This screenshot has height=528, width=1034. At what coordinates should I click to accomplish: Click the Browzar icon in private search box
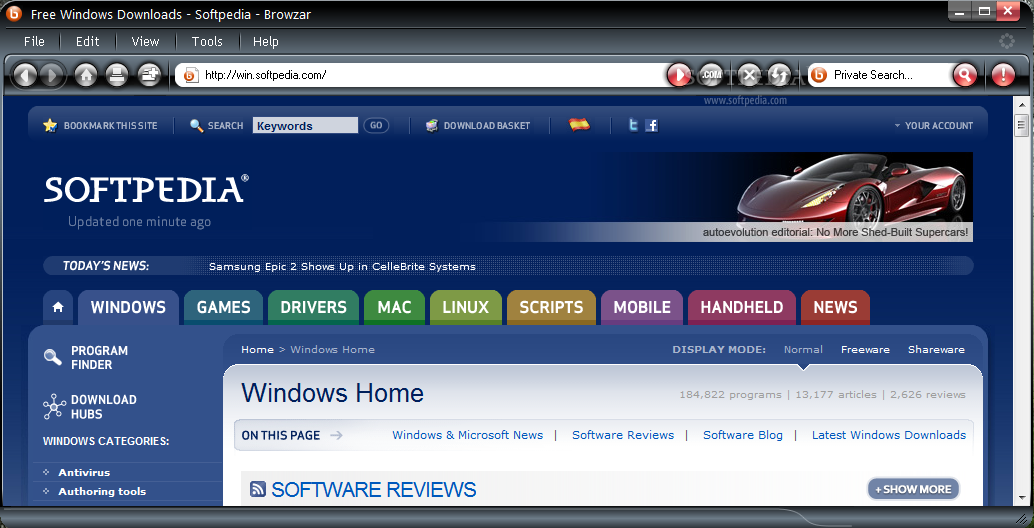818,75
